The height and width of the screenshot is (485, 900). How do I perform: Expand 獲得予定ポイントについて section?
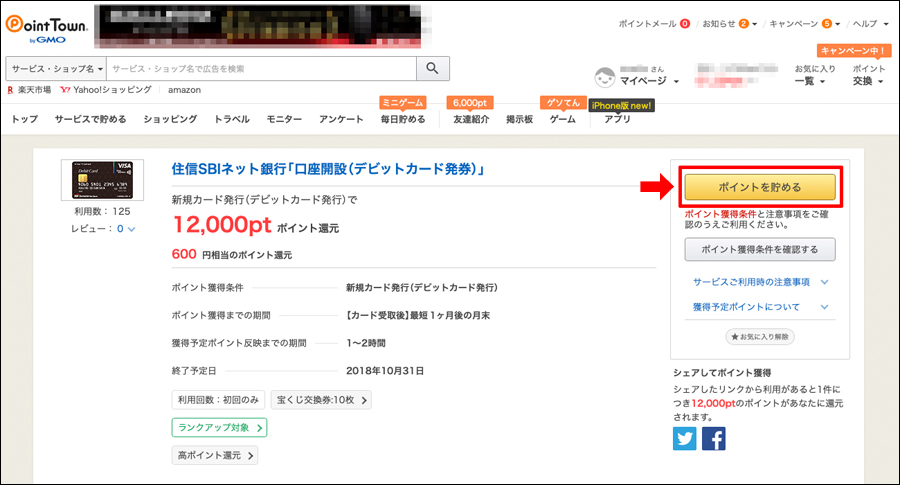pyautogui.click(x=761, y=307)
